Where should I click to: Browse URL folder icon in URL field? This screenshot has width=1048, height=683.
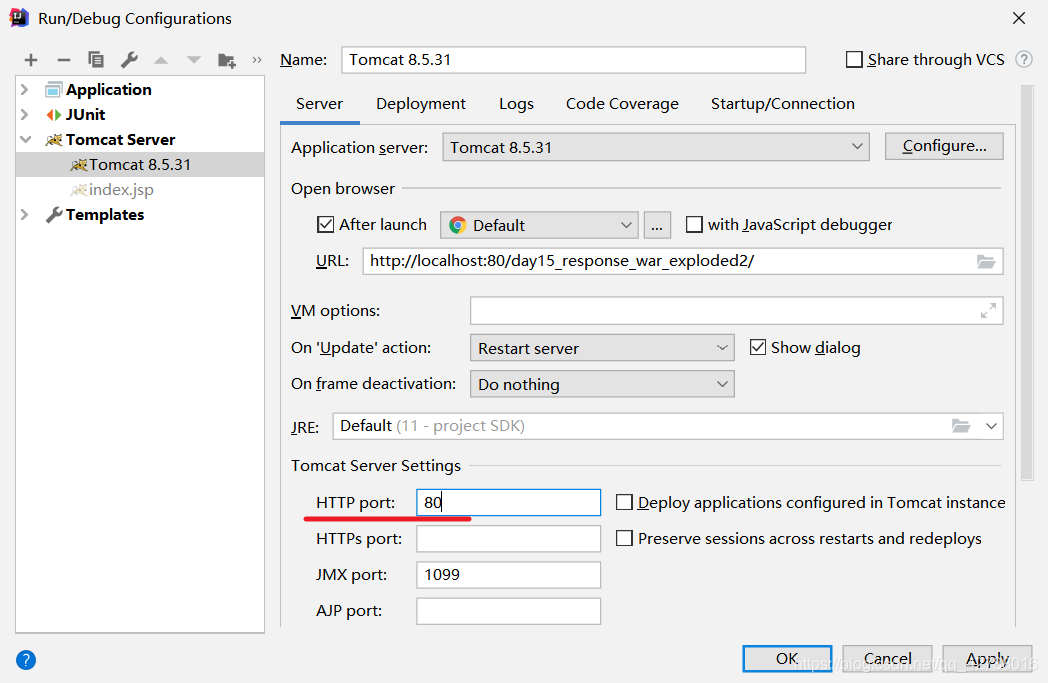(x=986, y=261)
